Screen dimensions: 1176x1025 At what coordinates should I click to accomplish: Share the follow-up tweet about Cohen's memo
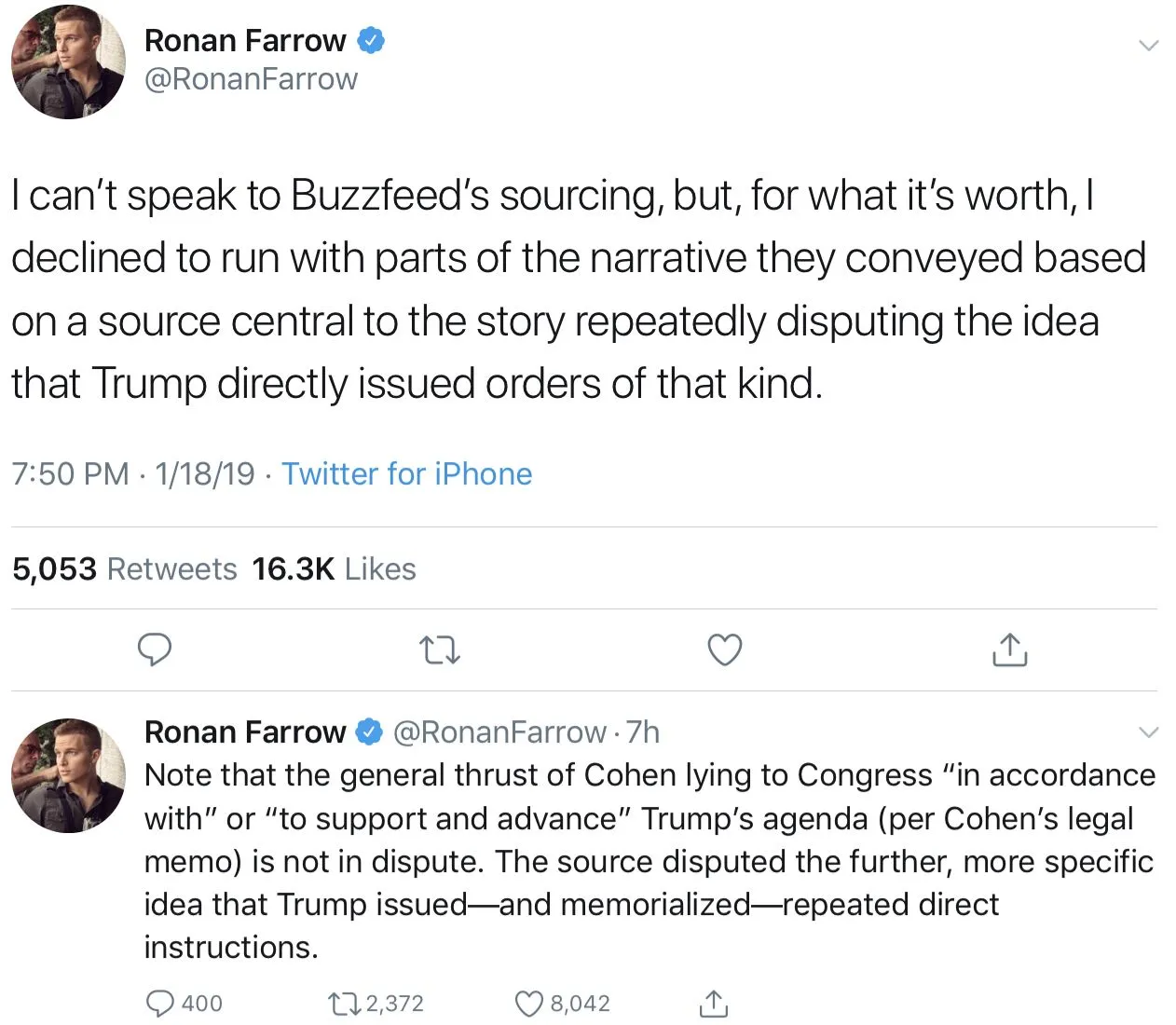tap(713, 1003)
